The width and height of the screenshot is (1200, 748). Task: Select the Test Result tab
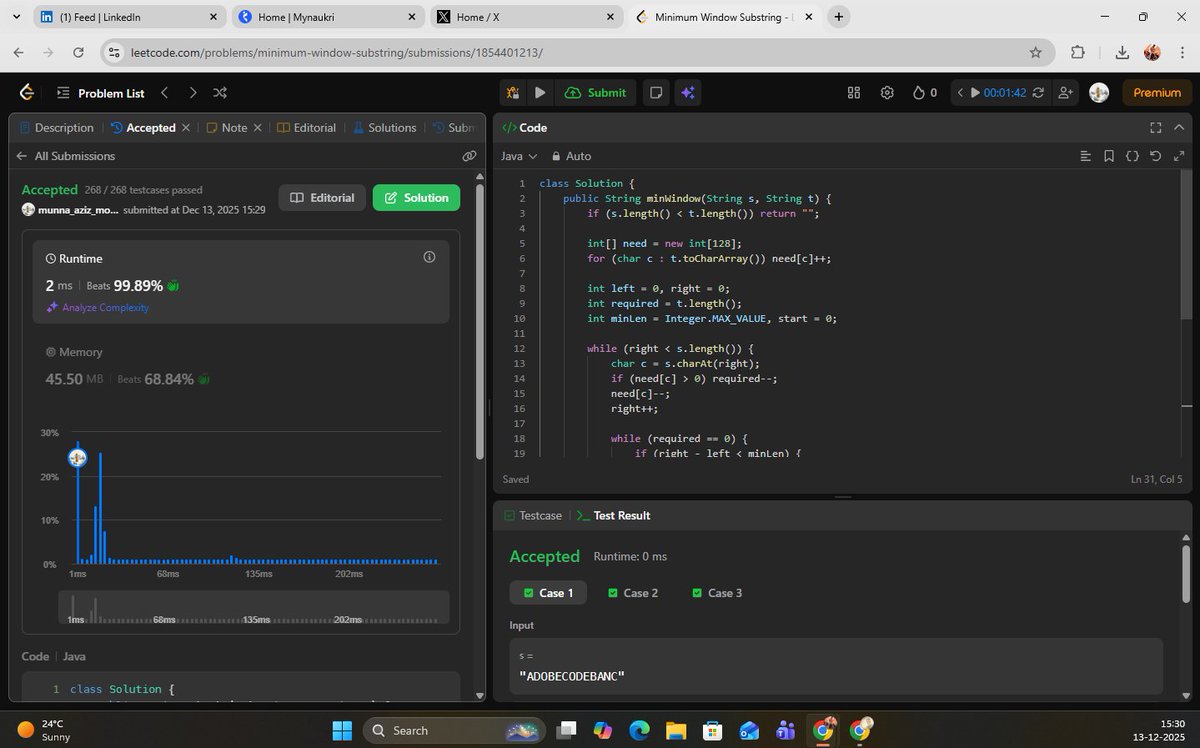tap(614, 515)
